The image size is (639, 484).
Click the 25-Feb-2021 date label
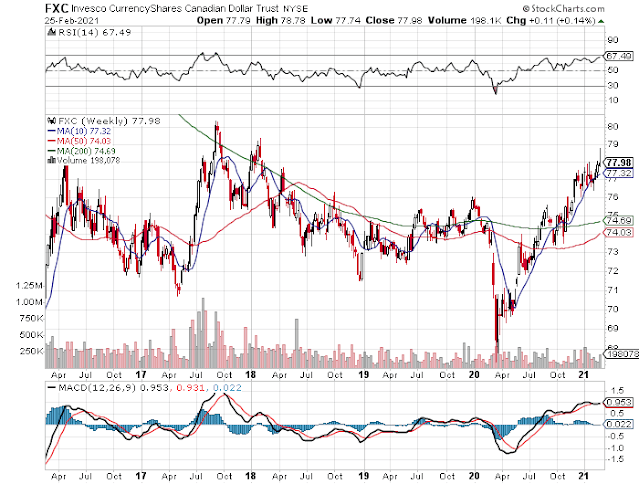point(72,20)
